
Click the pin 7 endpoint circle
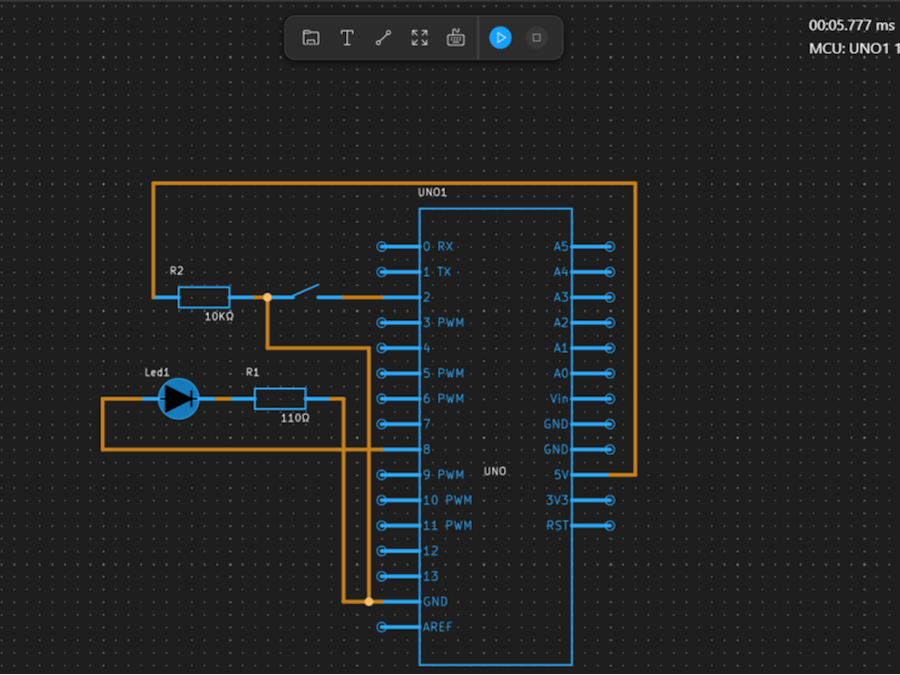tap(382, 424)
